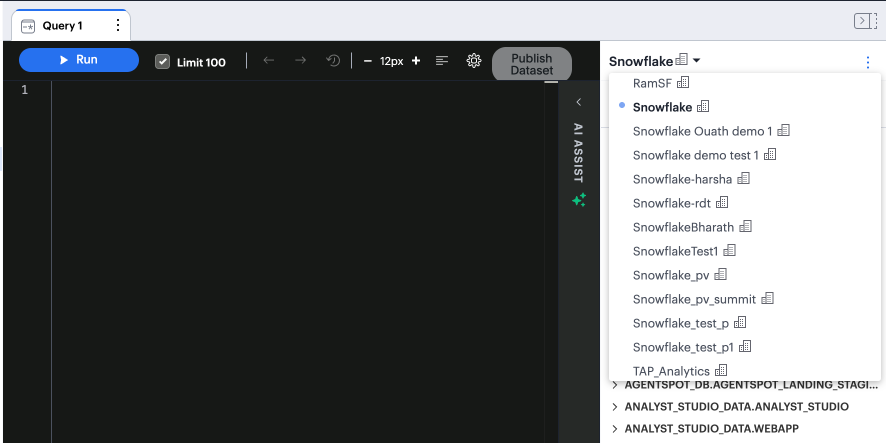
Task: Choose SnowflakeBharath connection
Action: tap(745, 227)
